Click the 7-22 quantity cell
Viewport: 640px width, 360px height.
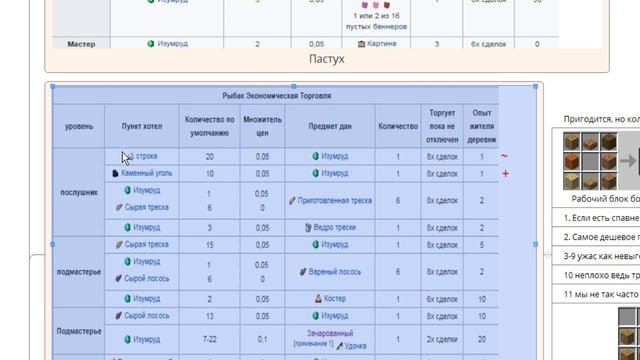click(x=209, y=340)
